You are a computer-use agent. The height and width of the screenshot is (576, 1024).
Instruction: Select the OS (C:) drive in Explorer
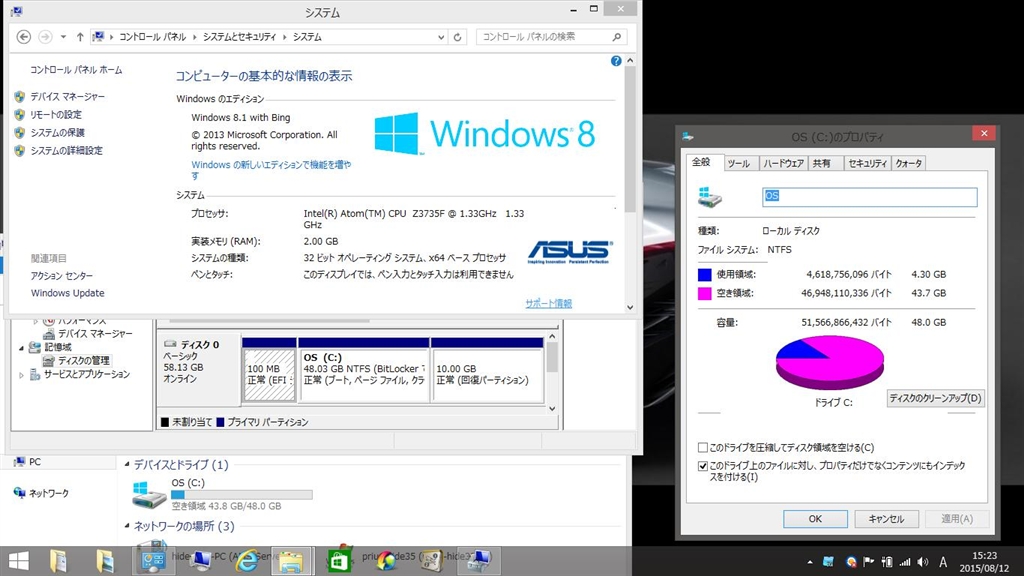[222, 496]
